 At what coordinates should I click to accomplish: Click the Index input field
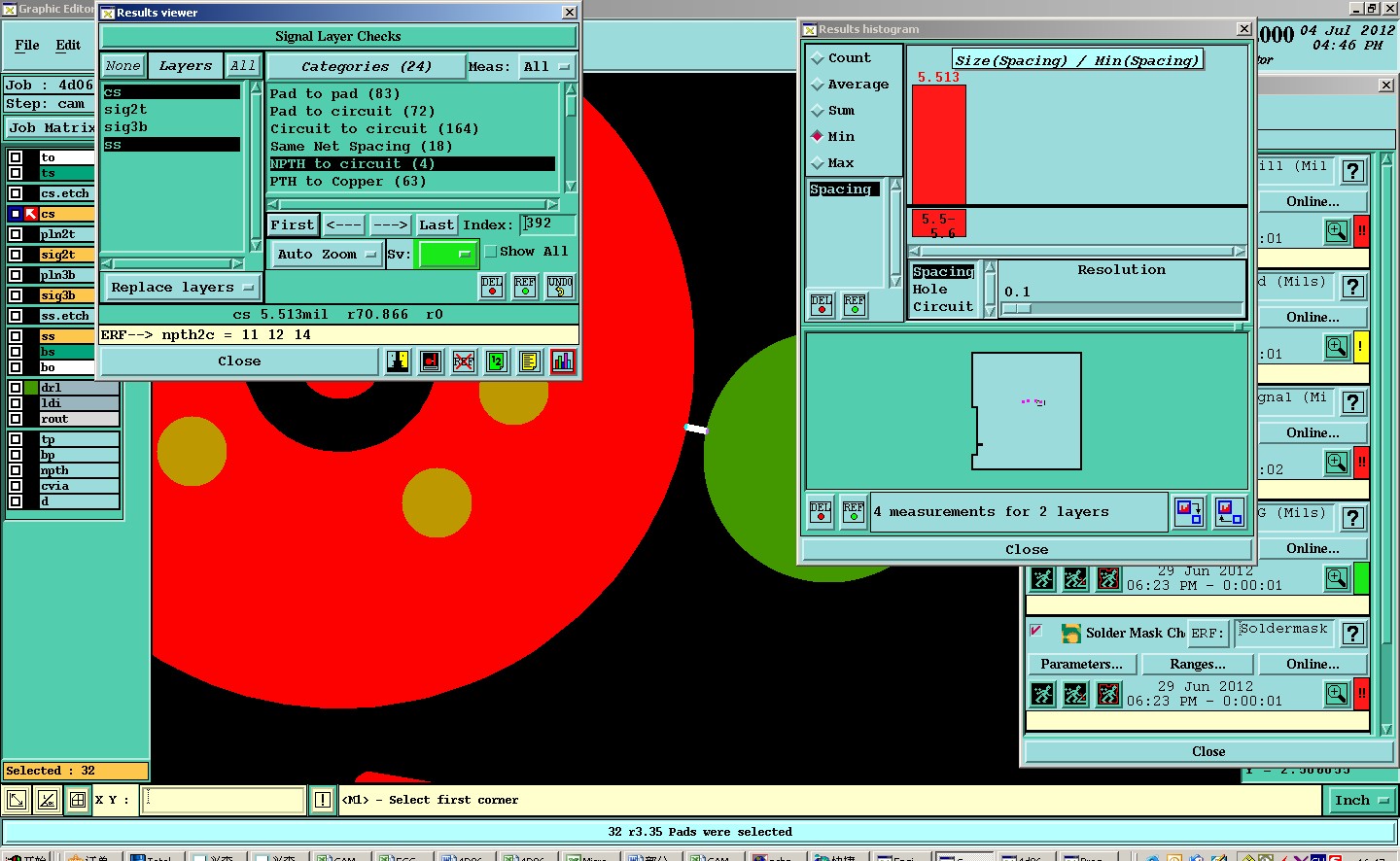548,224
